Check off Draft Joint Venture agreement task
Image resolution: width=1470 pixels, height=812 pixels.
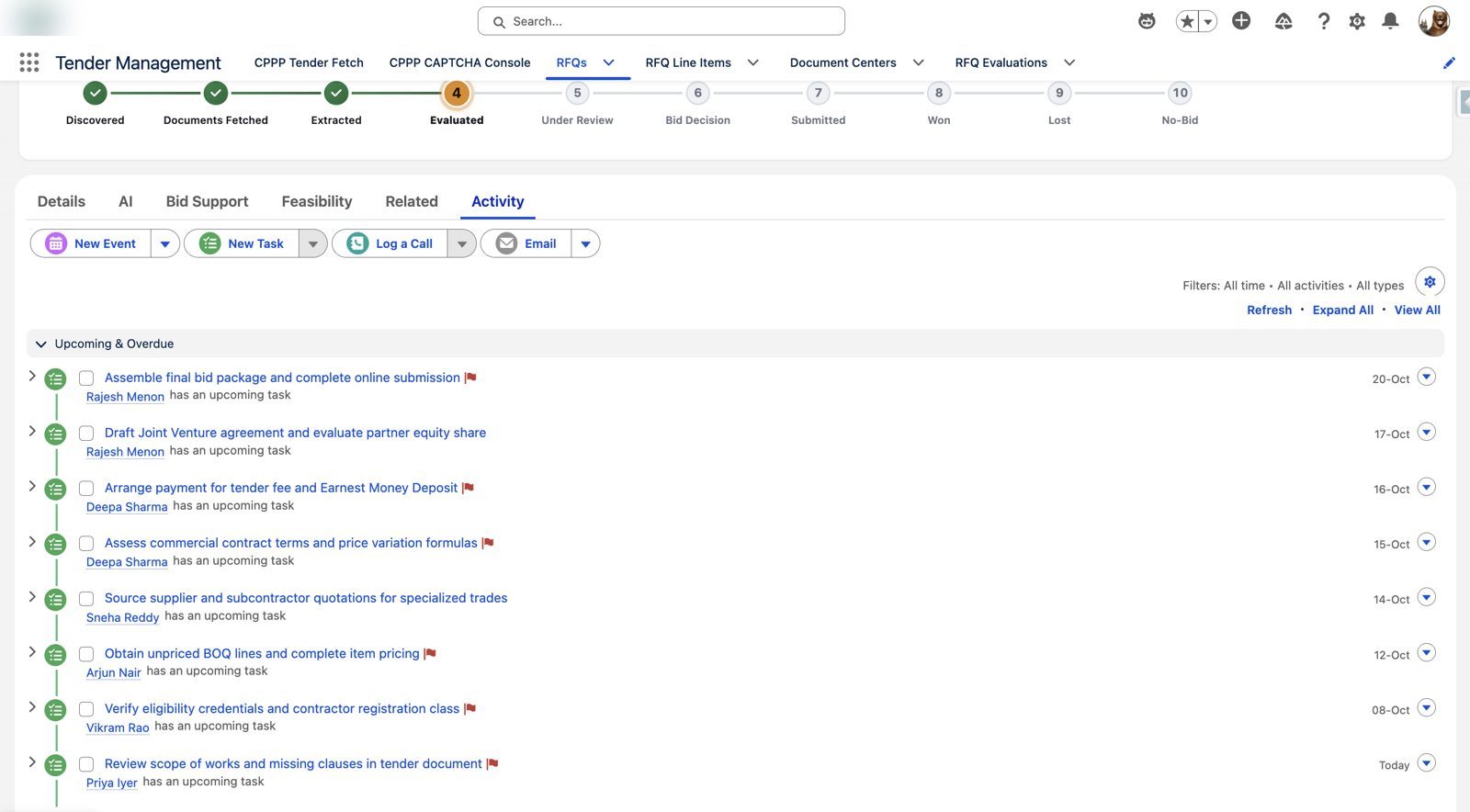point(86,433)
